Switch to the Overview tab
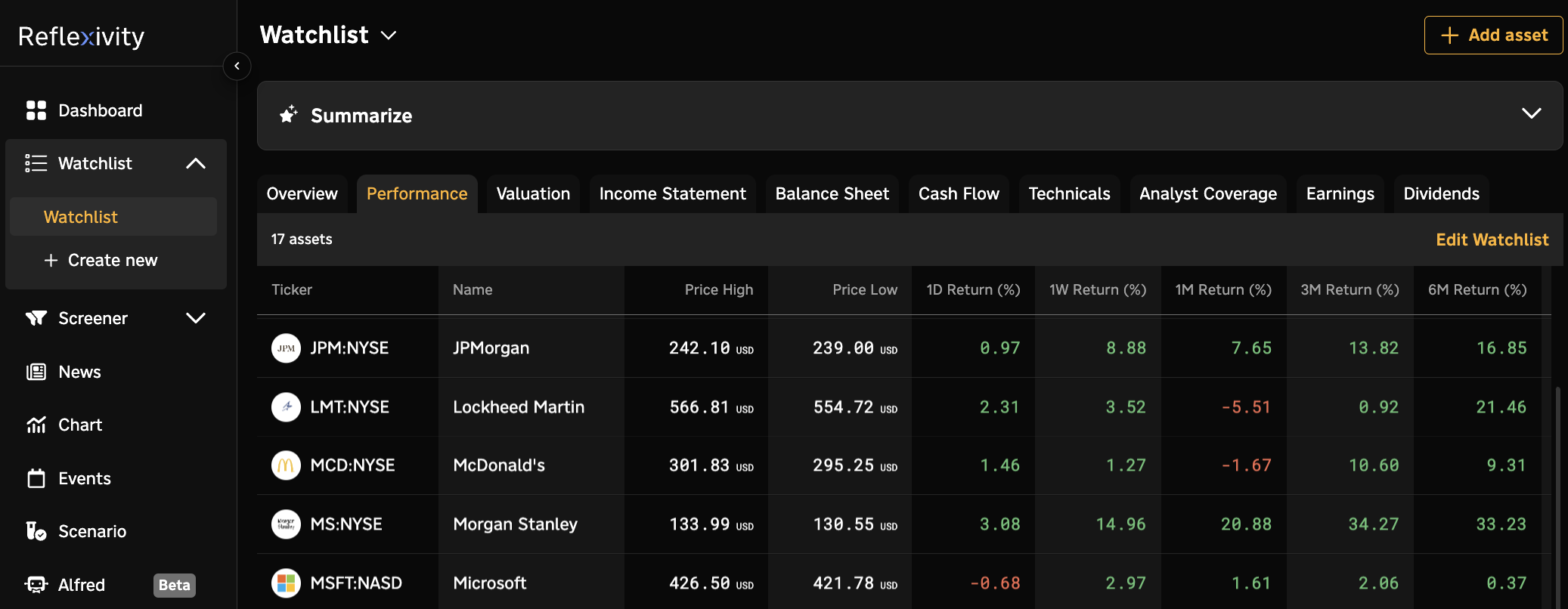Screen dimensions: 1568x609 pyautogui.click(x=302, y=193)
